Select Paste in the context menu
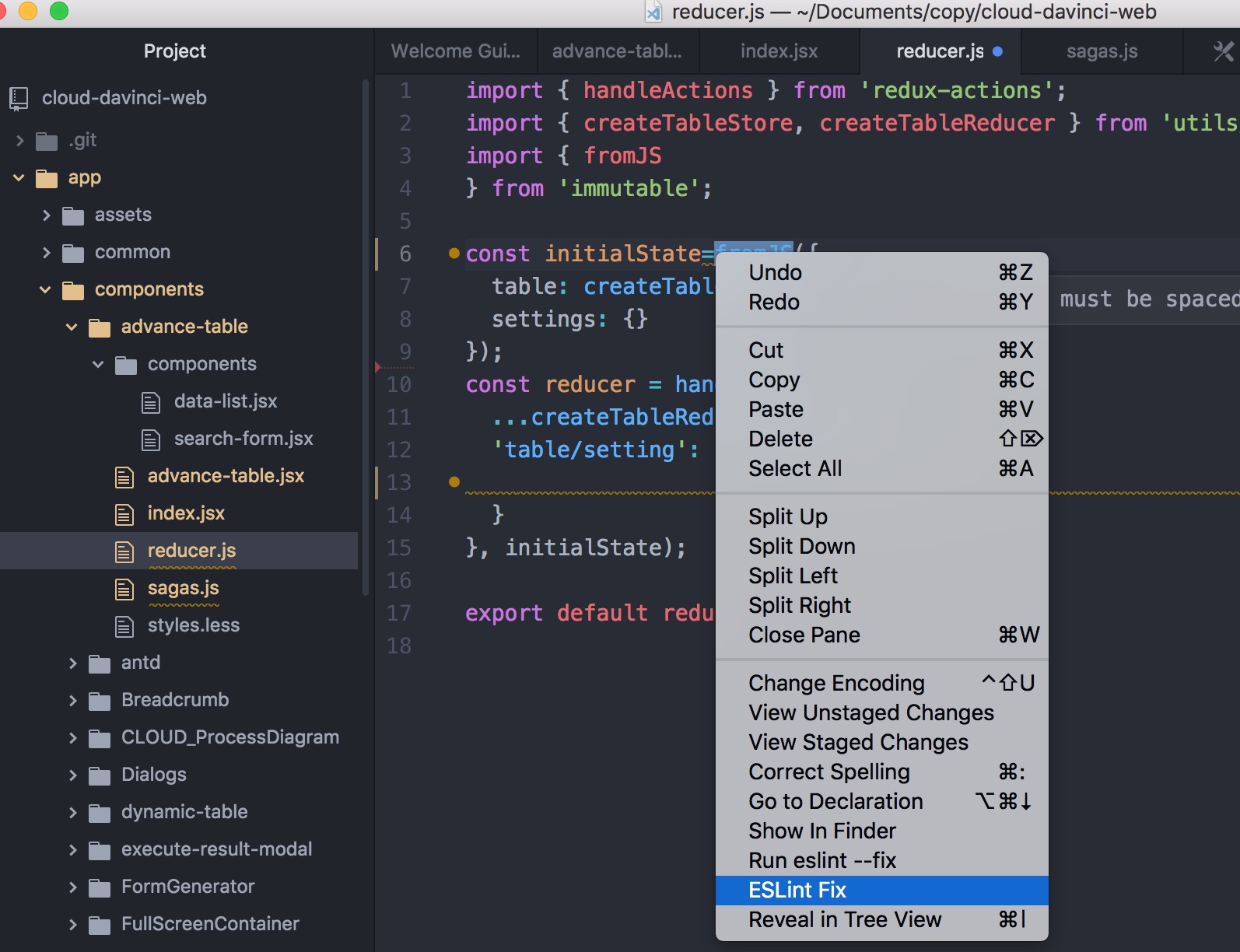This screenshot has width=1240, height=952. pyautogui.click(x=881, y=410)
